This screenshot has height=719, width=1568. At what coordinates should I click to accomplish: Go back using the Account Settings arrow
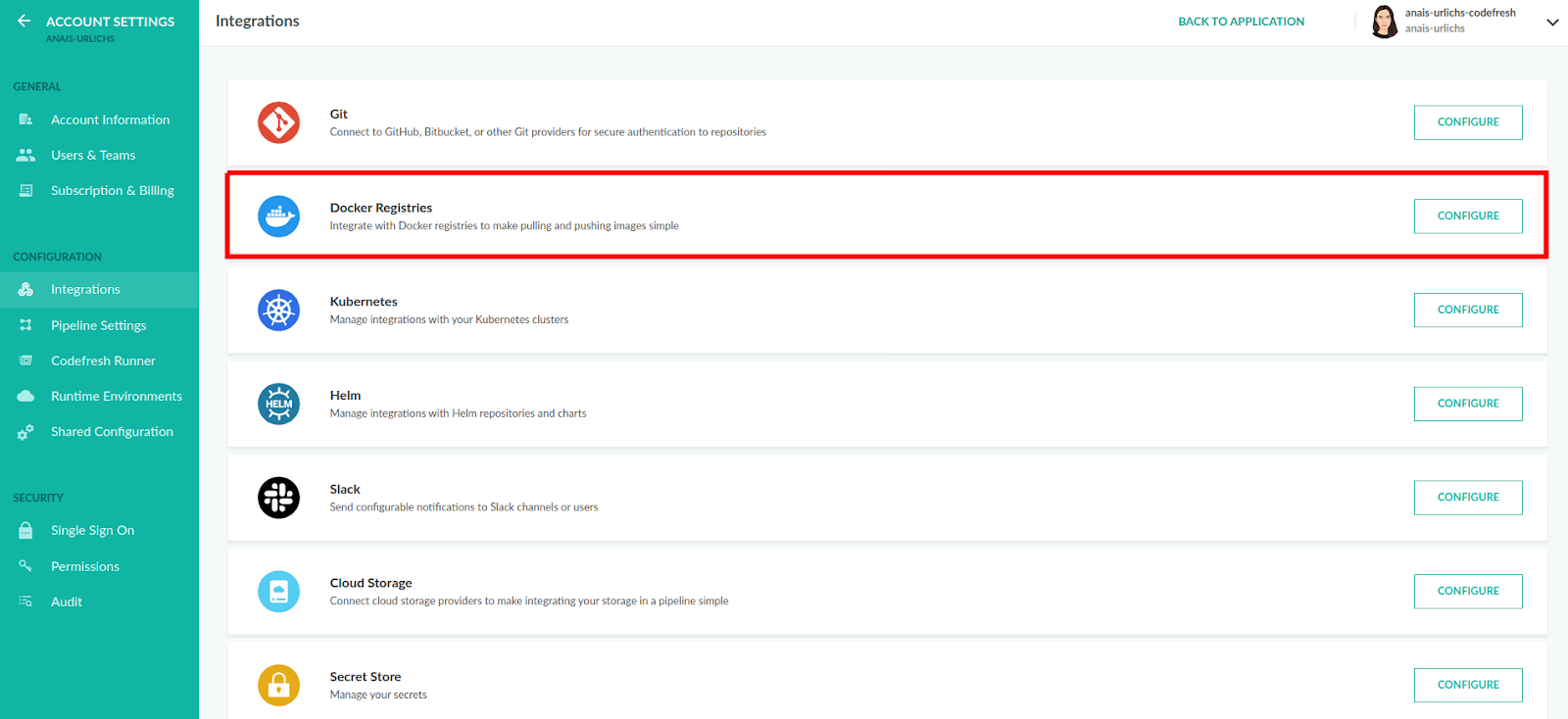[x=24, y=21]
